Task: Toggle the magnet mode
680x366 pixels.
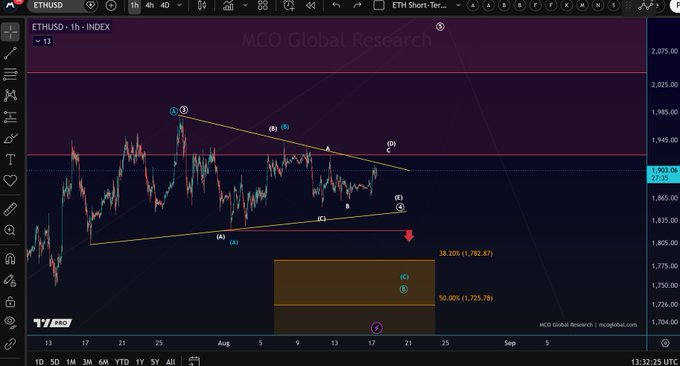Action: (10, 259)
